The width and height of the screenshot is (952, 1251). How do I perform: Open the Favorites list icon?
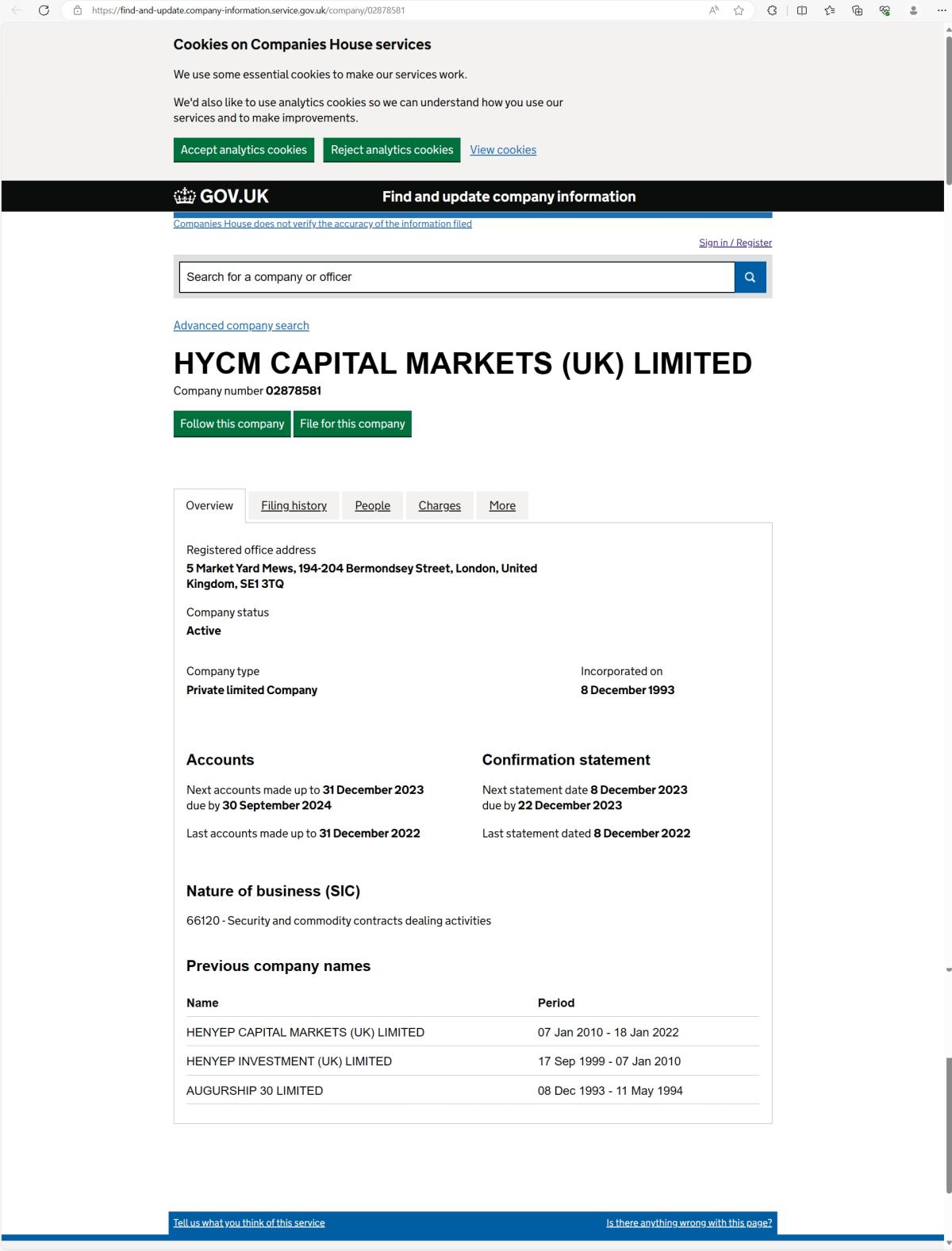830,10
